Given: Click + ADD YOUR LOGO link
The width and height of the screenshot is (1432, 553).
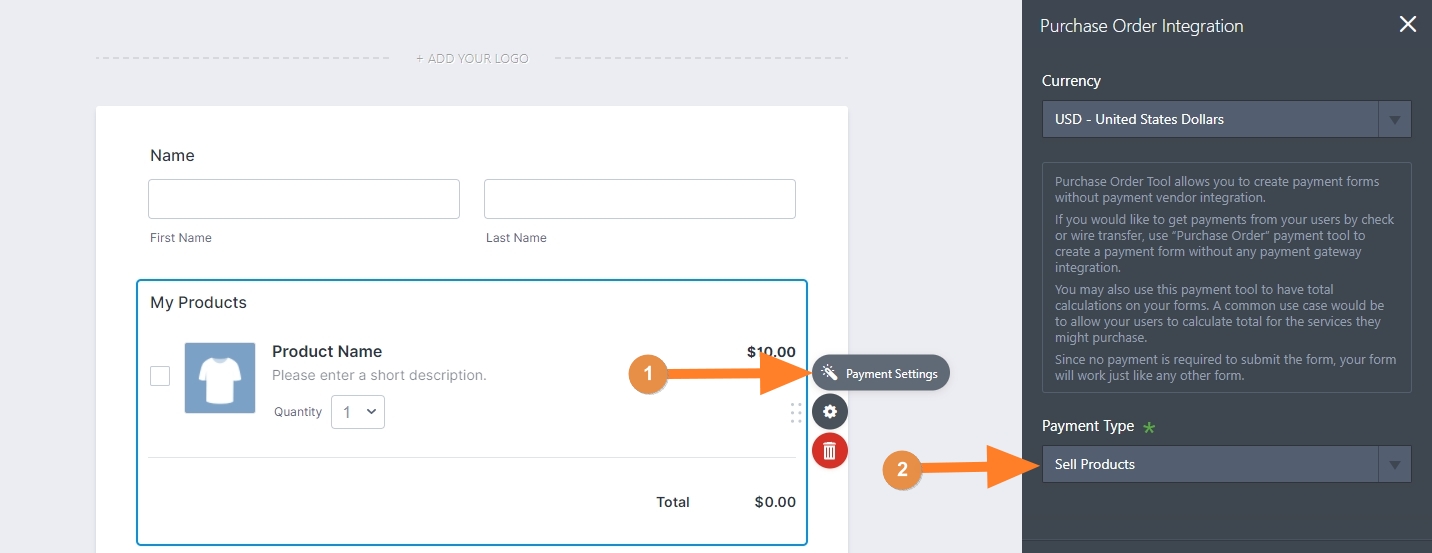Looking at the screenshot, I should pos(472,58).
